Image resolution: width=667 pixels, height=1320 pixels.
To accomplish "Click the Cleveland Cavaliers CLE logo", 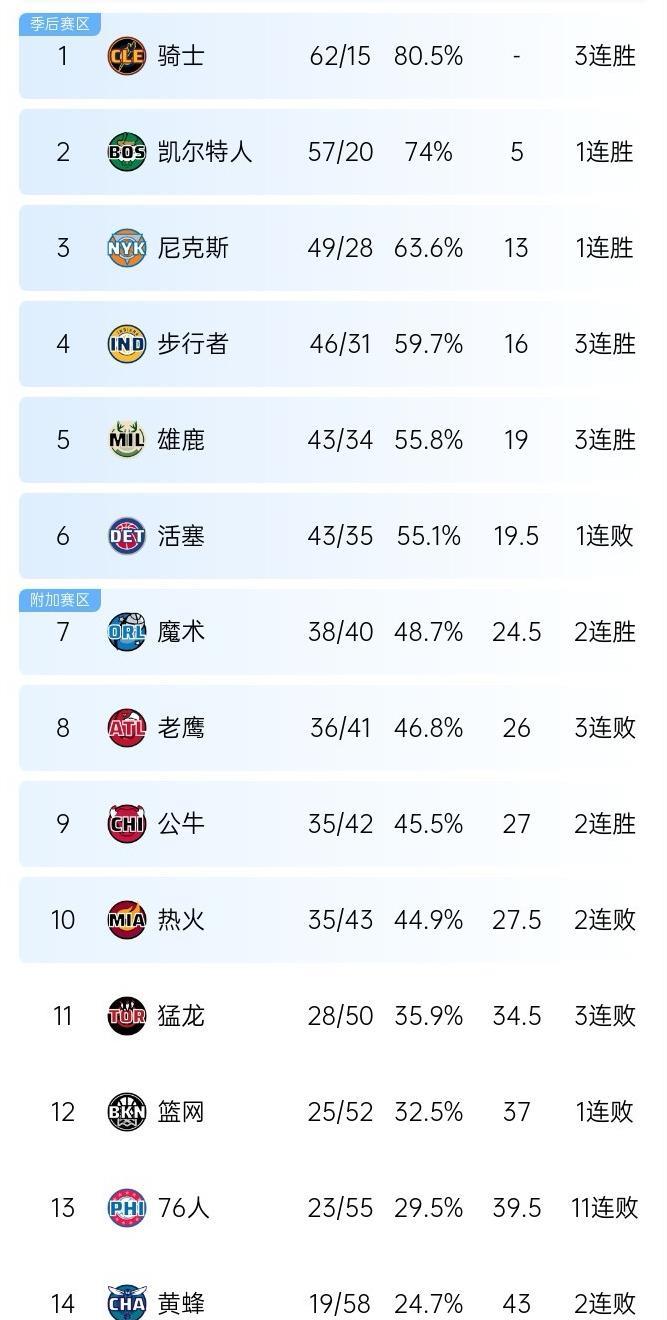I will [x=127, y=56].
